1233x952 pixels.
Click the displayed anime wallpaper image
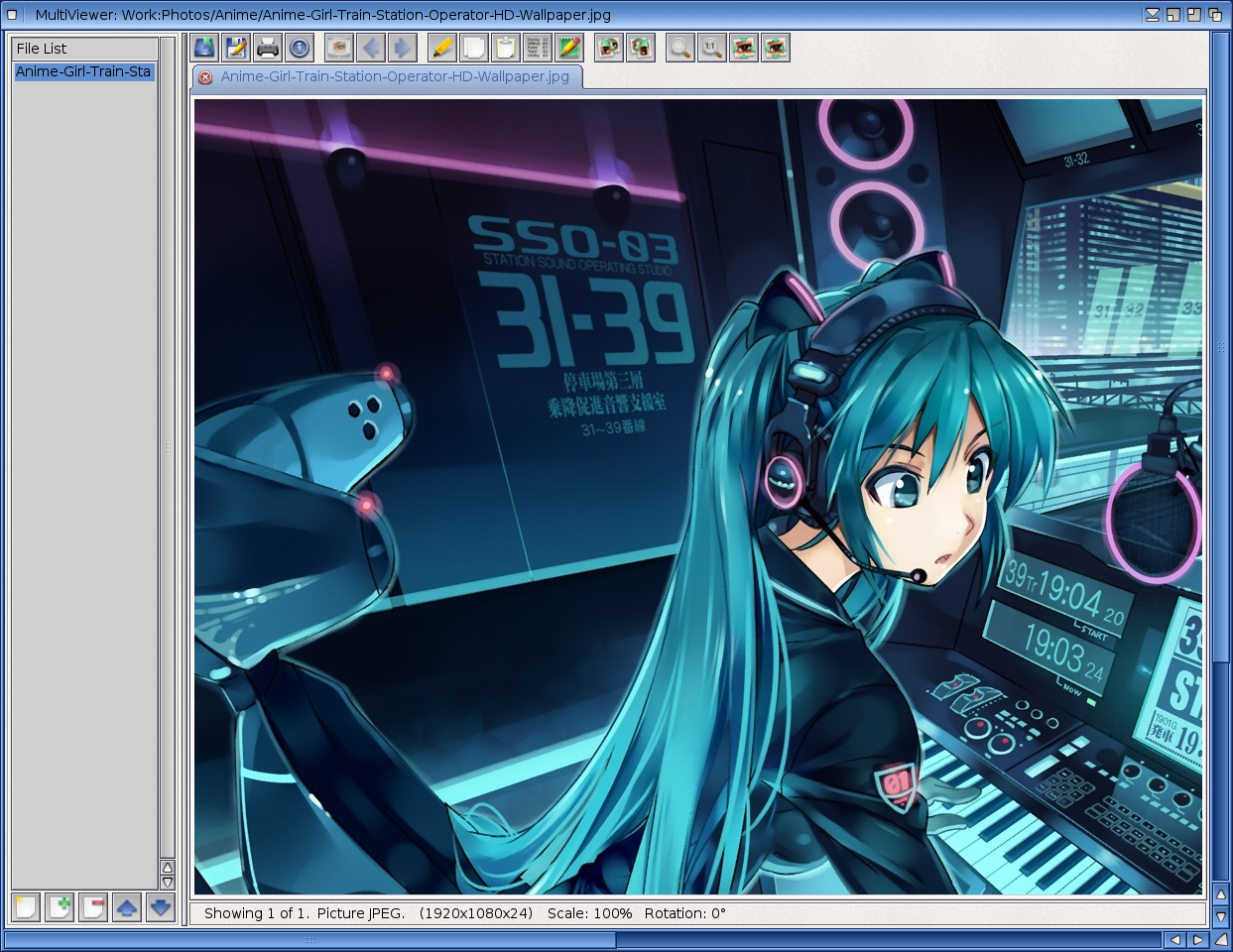(x=698, y=496)
